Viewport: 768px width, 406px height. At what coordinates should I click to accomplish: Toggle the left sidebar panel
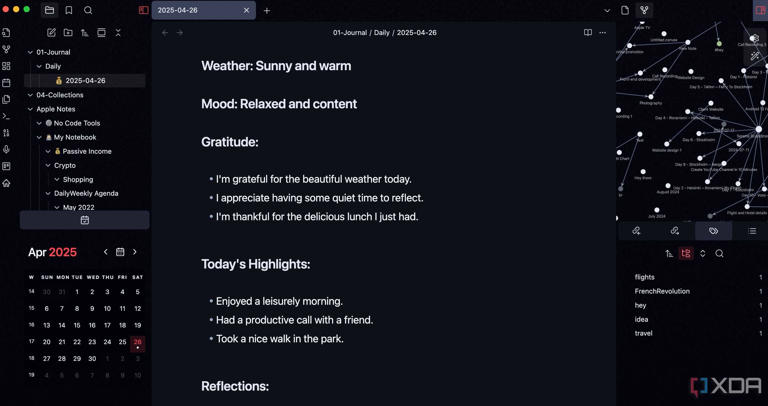click(x=143, y=10)
